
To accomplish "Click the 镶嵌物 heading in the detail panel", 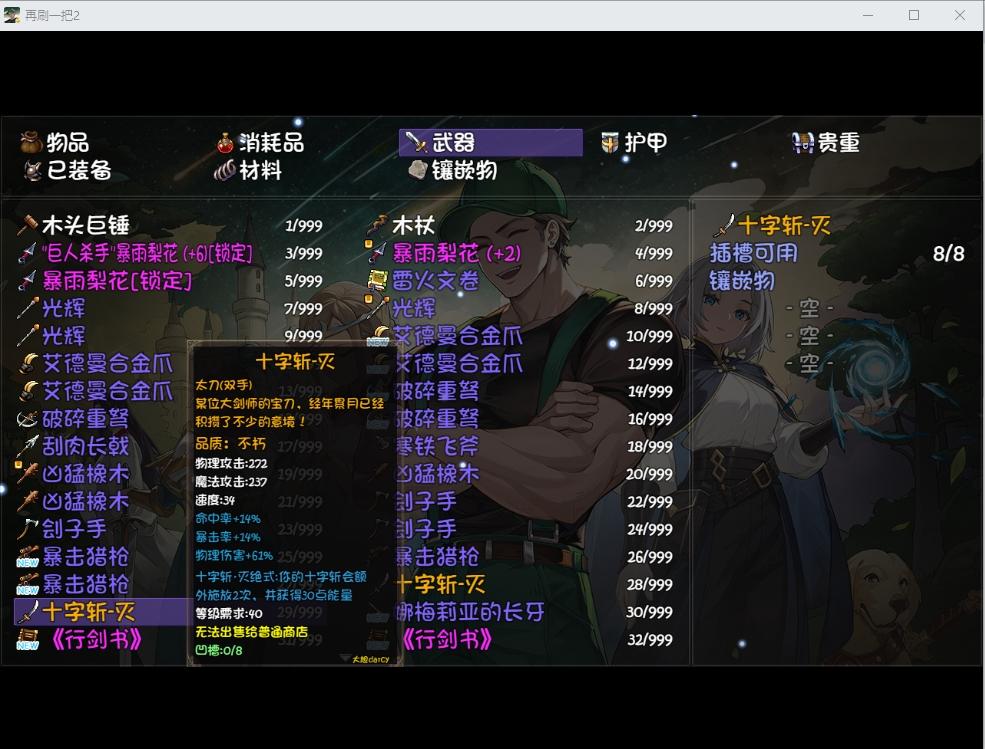I will pyautogui.click(x=742, y=280).
